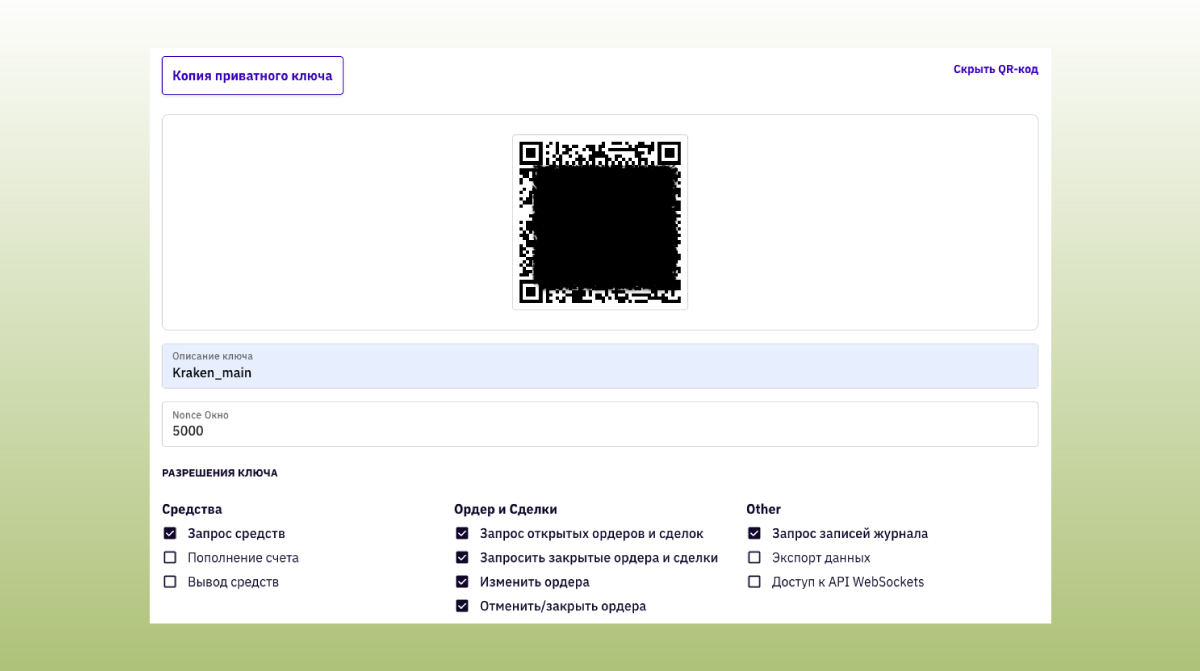The height and width of the screenshot is (671, 1200).
Task: Click the РАЗРЕШЕНИЯ КЛЮЧА label
Action: click(x=220, y=472)
